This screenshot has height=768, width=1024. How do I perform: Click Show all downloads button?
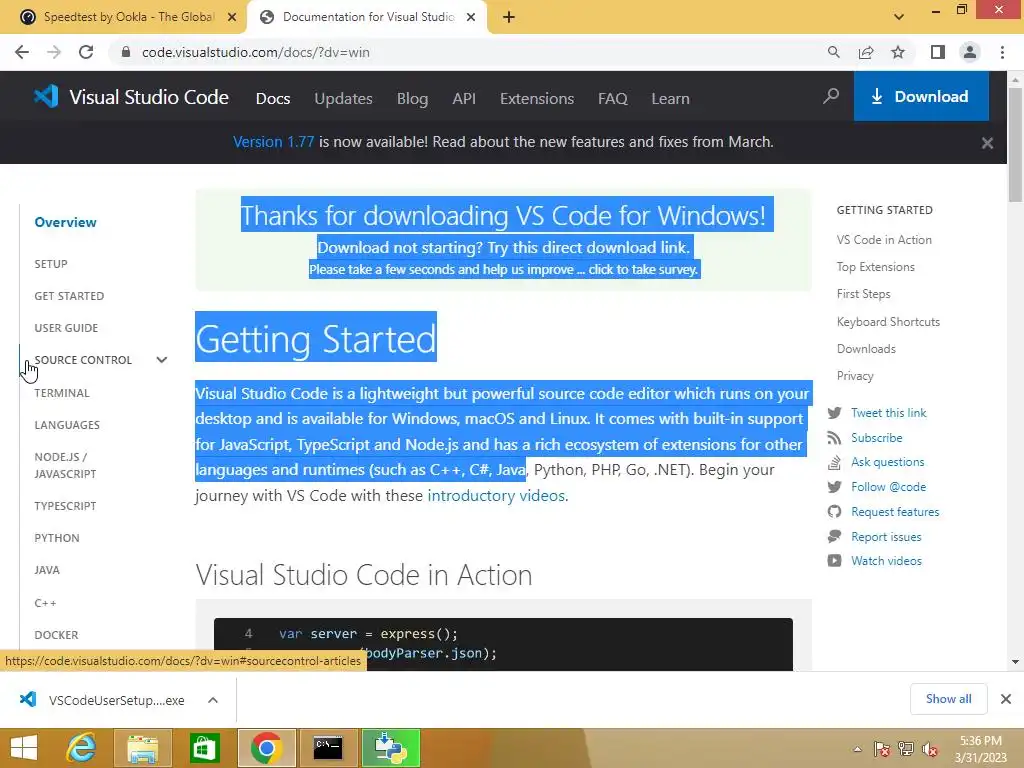point(948,699)
